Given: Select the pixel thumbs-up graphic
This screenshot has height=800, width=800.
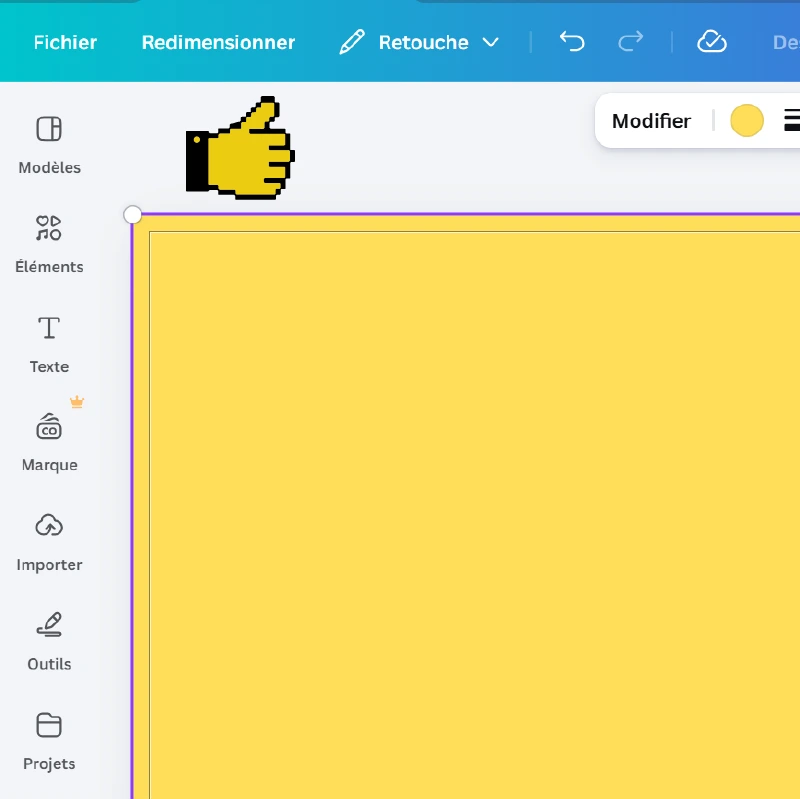Looking at the screenshot, I should pos(240,148).
